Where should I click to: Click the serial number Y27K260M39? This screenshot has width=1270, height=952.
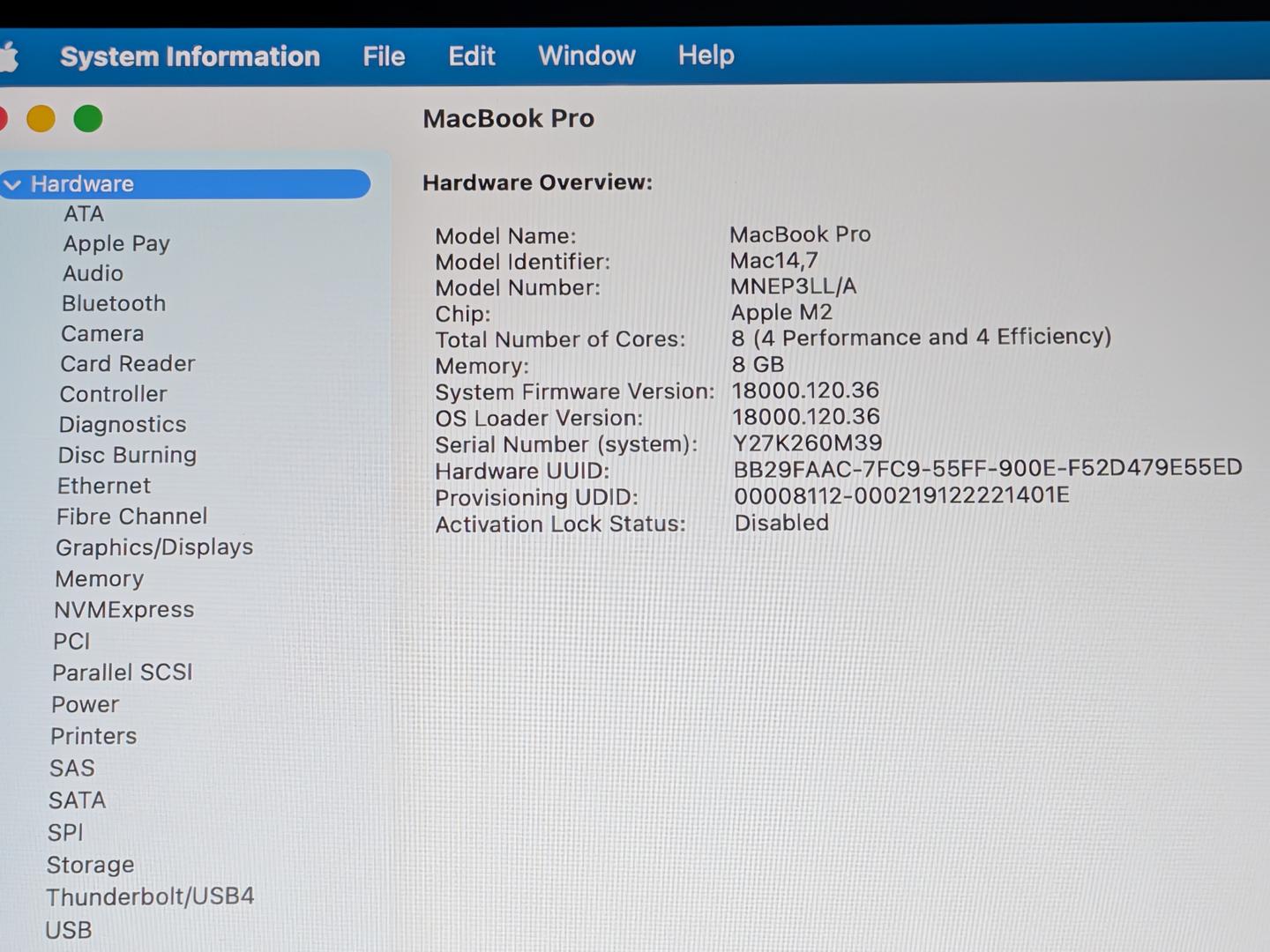pos(808,443)
